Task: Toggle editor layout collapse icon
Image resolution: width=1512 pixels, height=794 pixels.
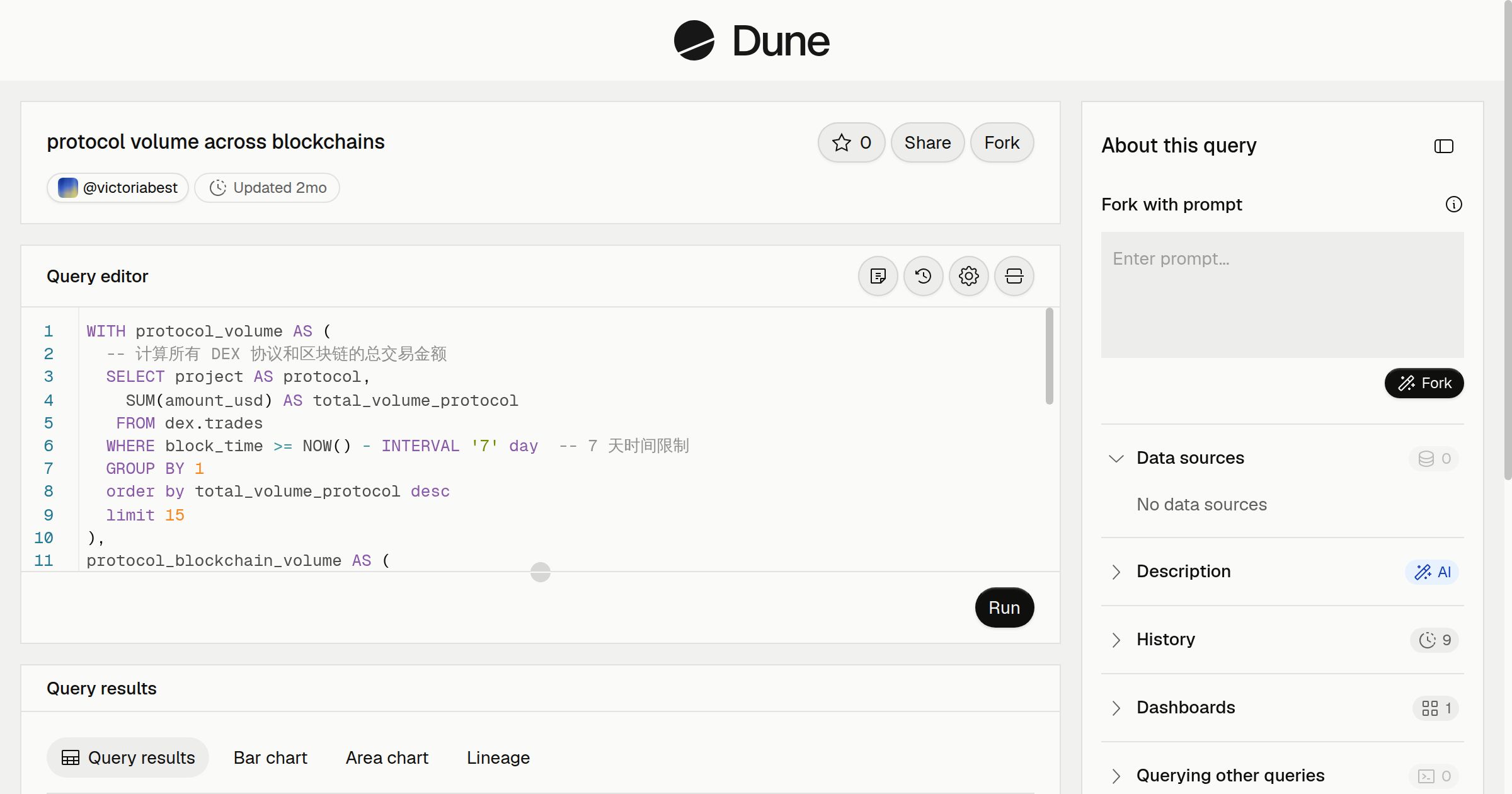Action: 1014,276
